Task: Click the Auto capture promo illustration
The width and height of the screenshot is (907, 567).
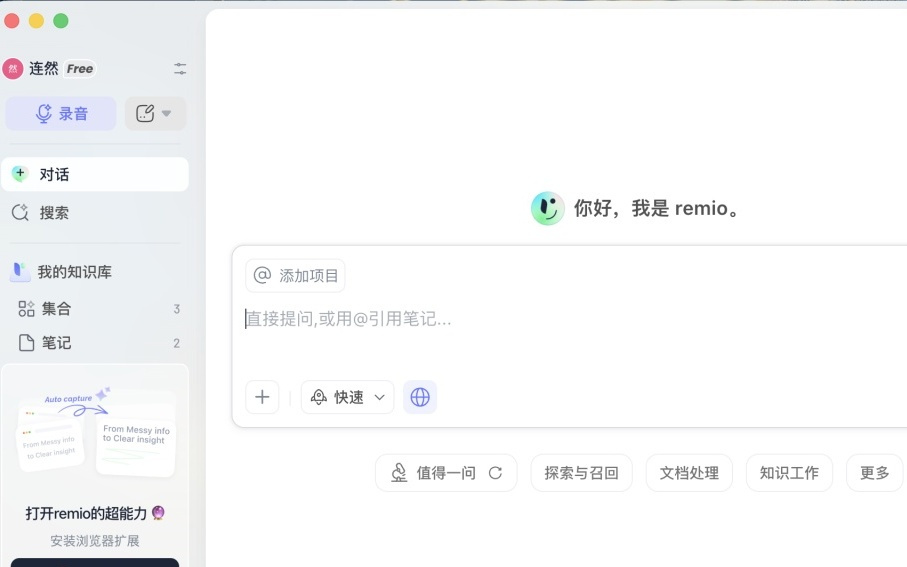Action: point(96,431)
